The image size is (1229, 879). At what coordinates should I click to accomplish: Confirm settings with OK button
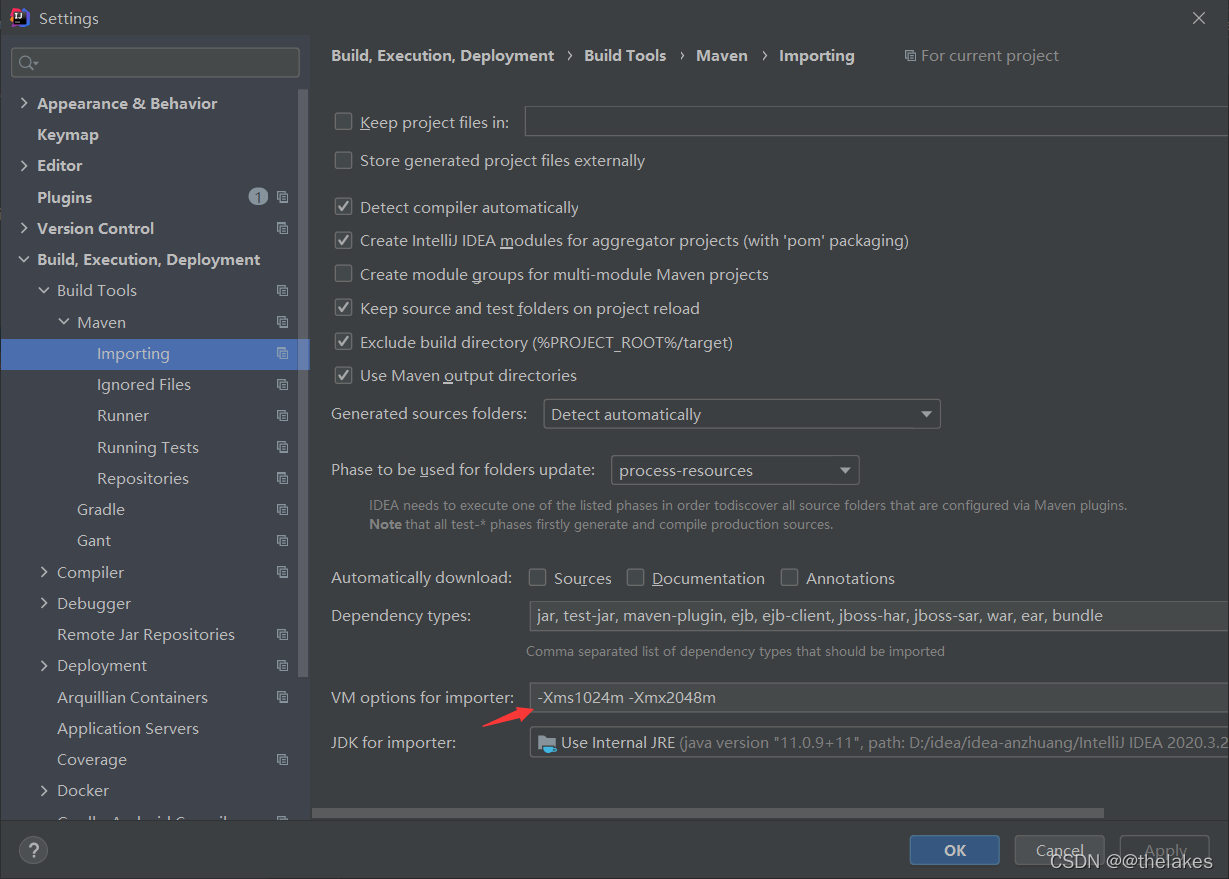point(955,850)
